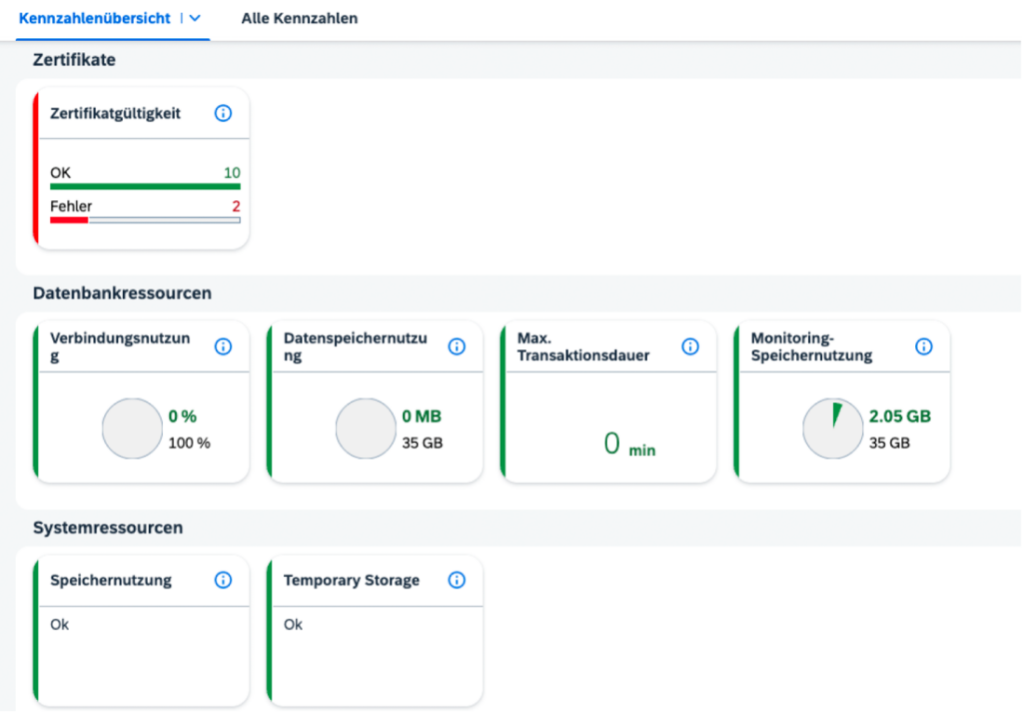Open the Monitoring-Speichernutzung tile title
The width and height of the screenshot is (1024, 713).
click(x=812, y=347)
